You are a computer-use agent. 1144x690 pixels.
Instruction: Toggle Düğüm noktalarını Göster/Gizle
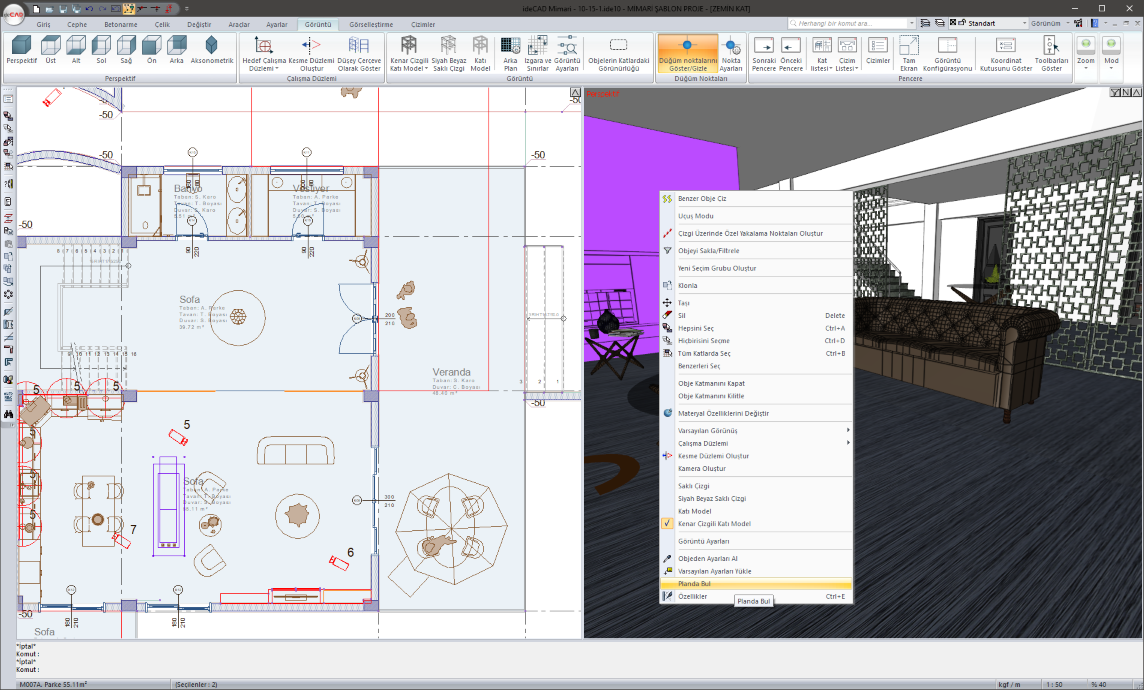click(x=687, y=51)
